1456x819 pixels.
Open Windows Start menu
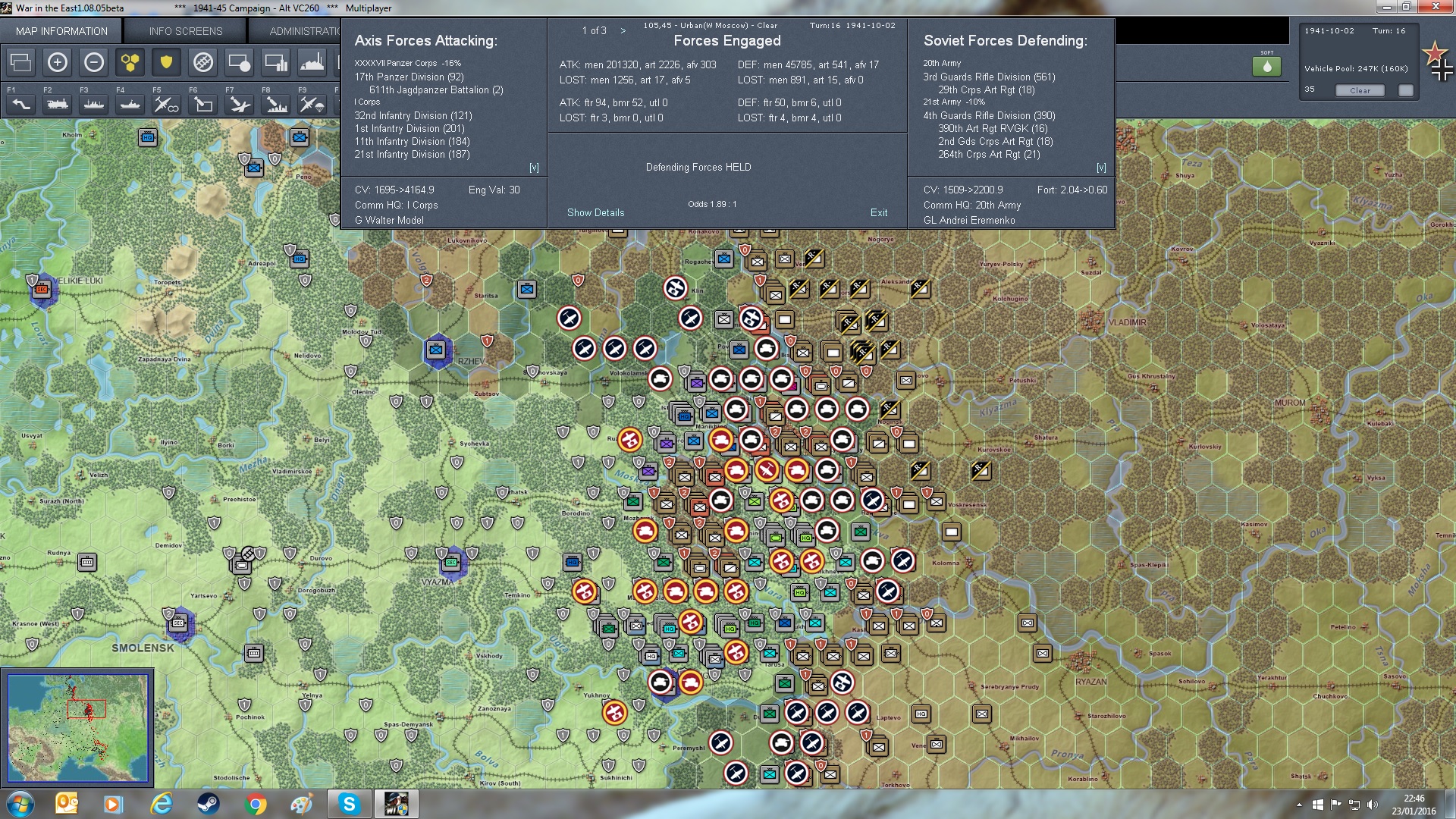(20, 804)
